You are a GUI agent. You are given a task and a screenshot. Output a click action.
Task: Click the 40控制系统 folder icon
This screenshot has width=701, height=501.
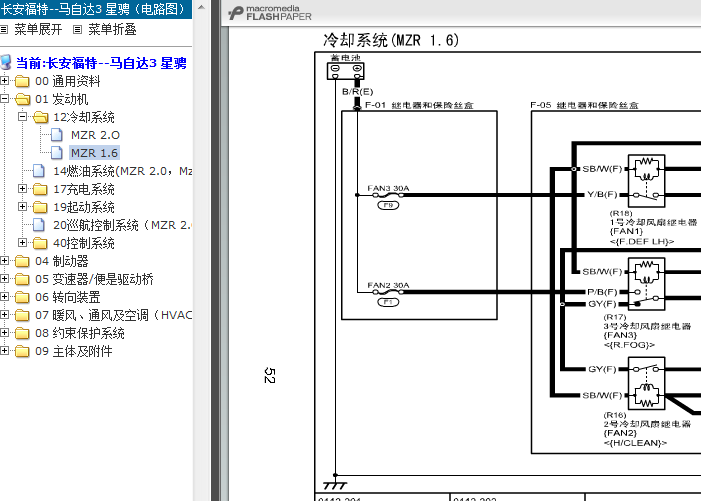click(40, 244)
